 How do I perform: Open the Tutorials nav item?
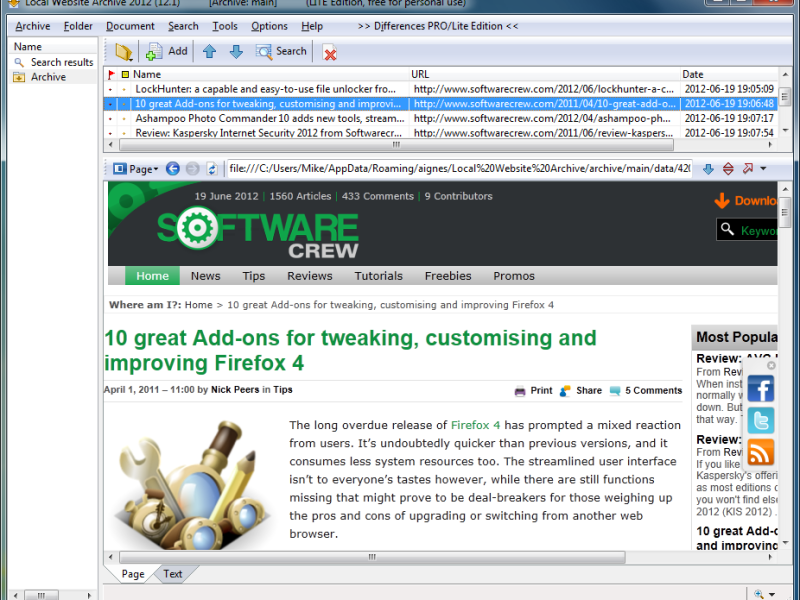[x=379, y=276]
